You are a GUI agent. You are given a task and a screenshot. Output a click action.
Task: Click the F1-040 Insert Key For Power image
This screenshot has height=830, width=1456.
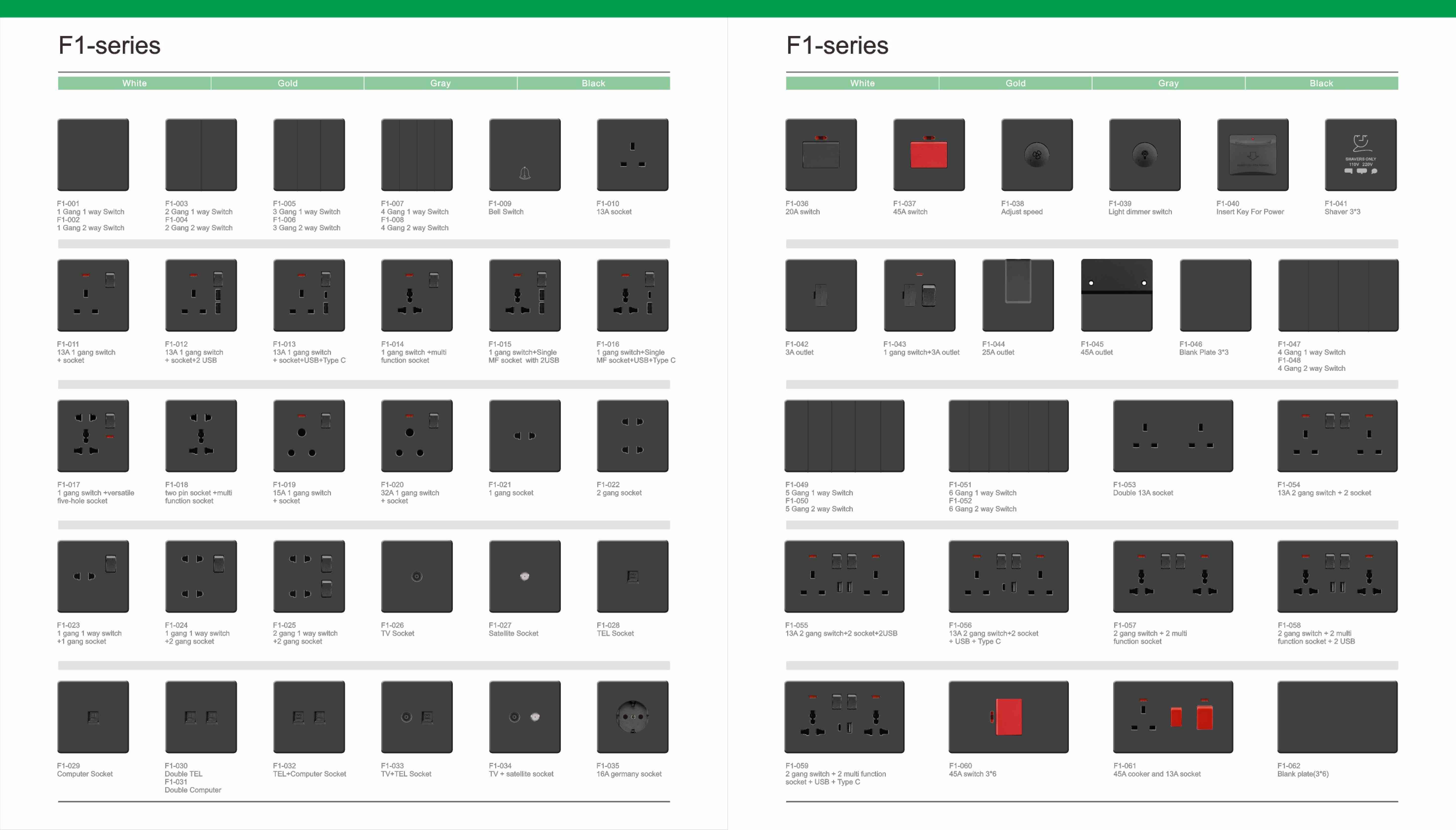1253,155
